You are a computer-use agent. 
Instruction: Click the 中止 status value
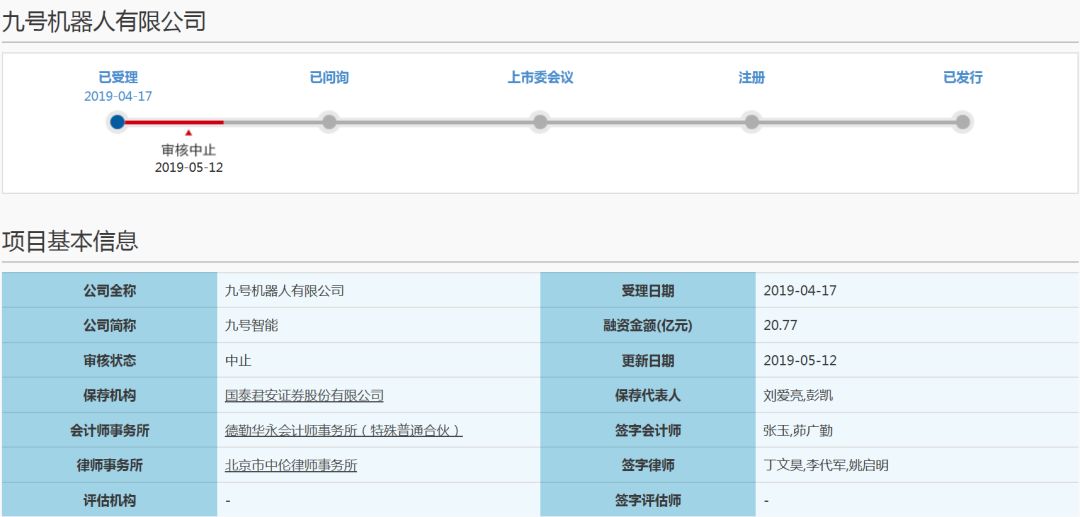238,361
